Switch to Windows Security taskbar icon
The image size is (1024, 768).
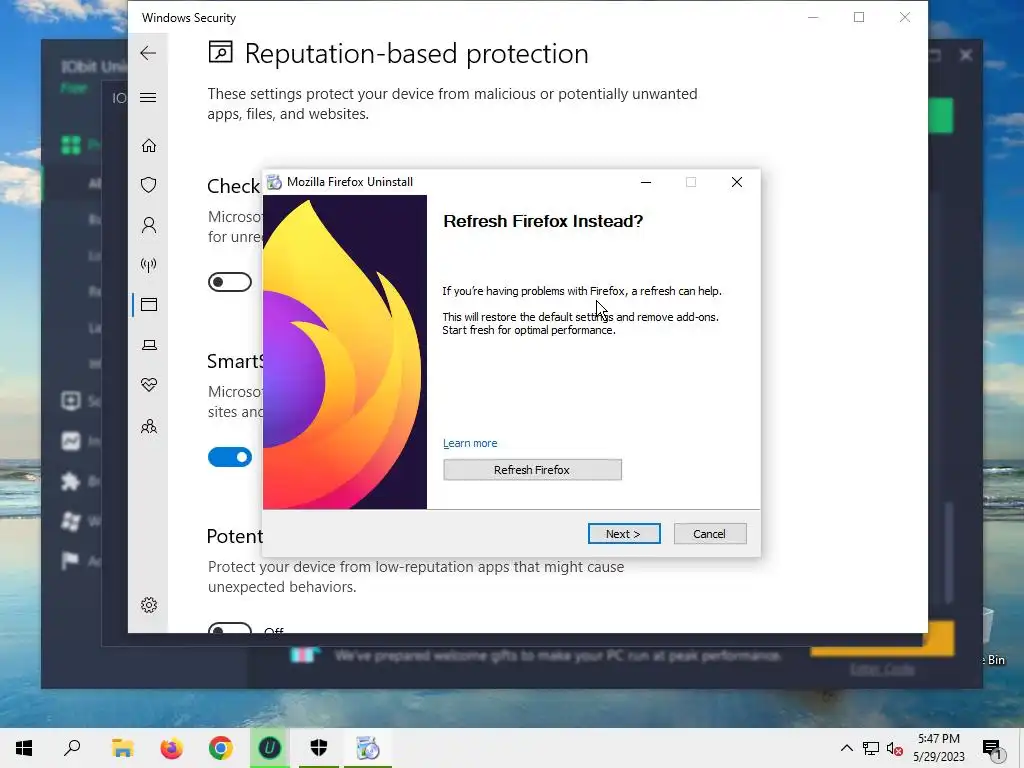pos(319,748)
